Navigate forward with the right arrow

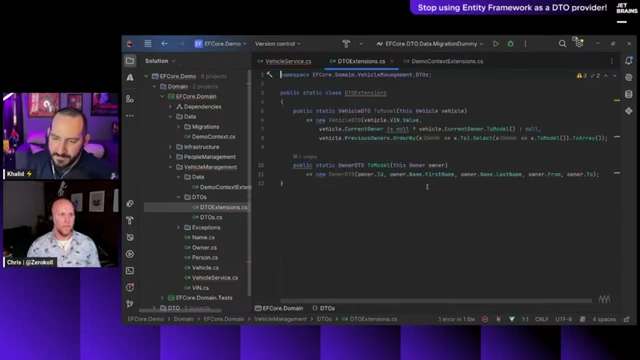(x=181, y=43)
